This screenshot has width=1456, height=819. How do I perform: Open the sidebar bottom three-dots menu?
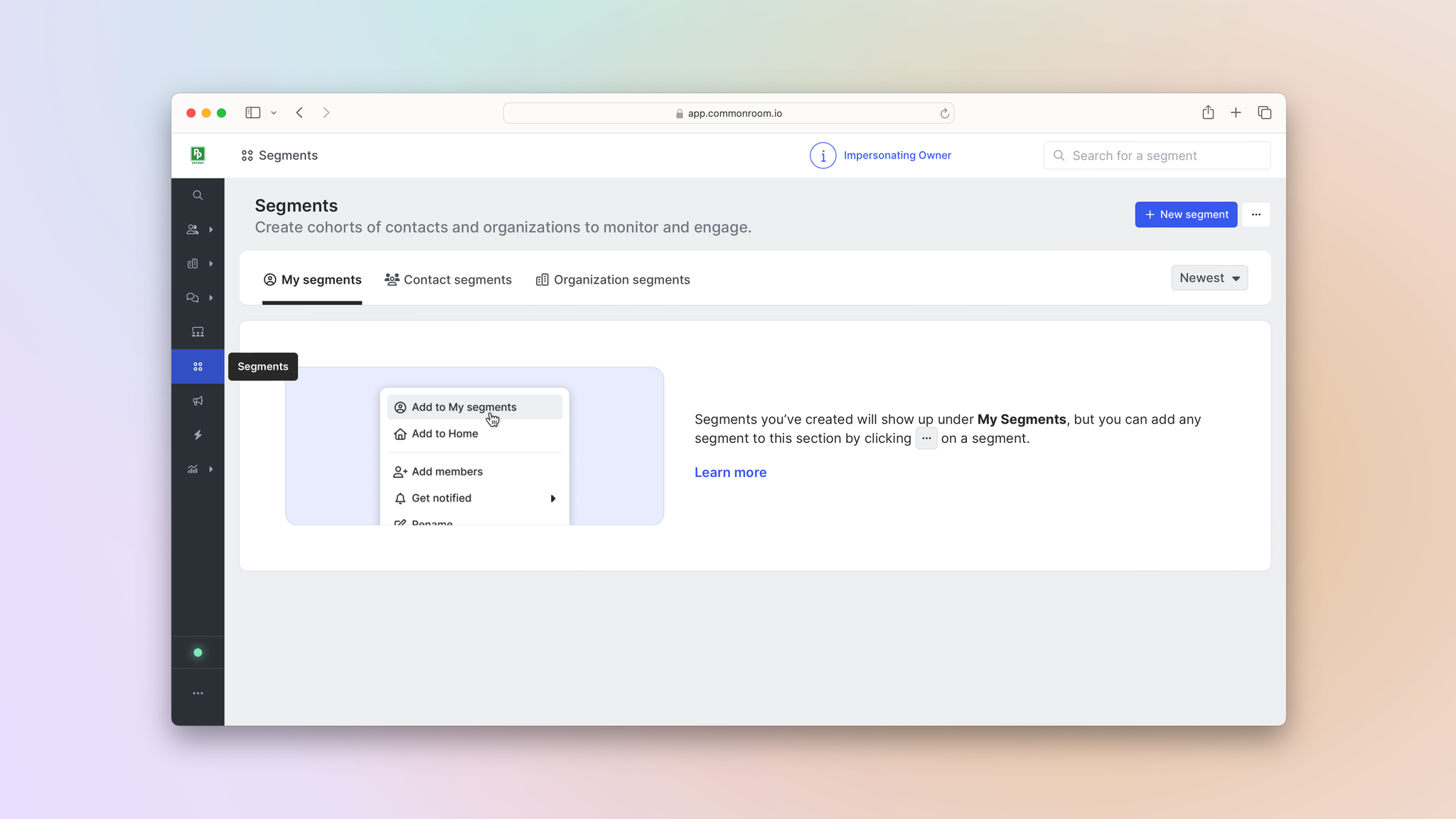pos(198,693)
